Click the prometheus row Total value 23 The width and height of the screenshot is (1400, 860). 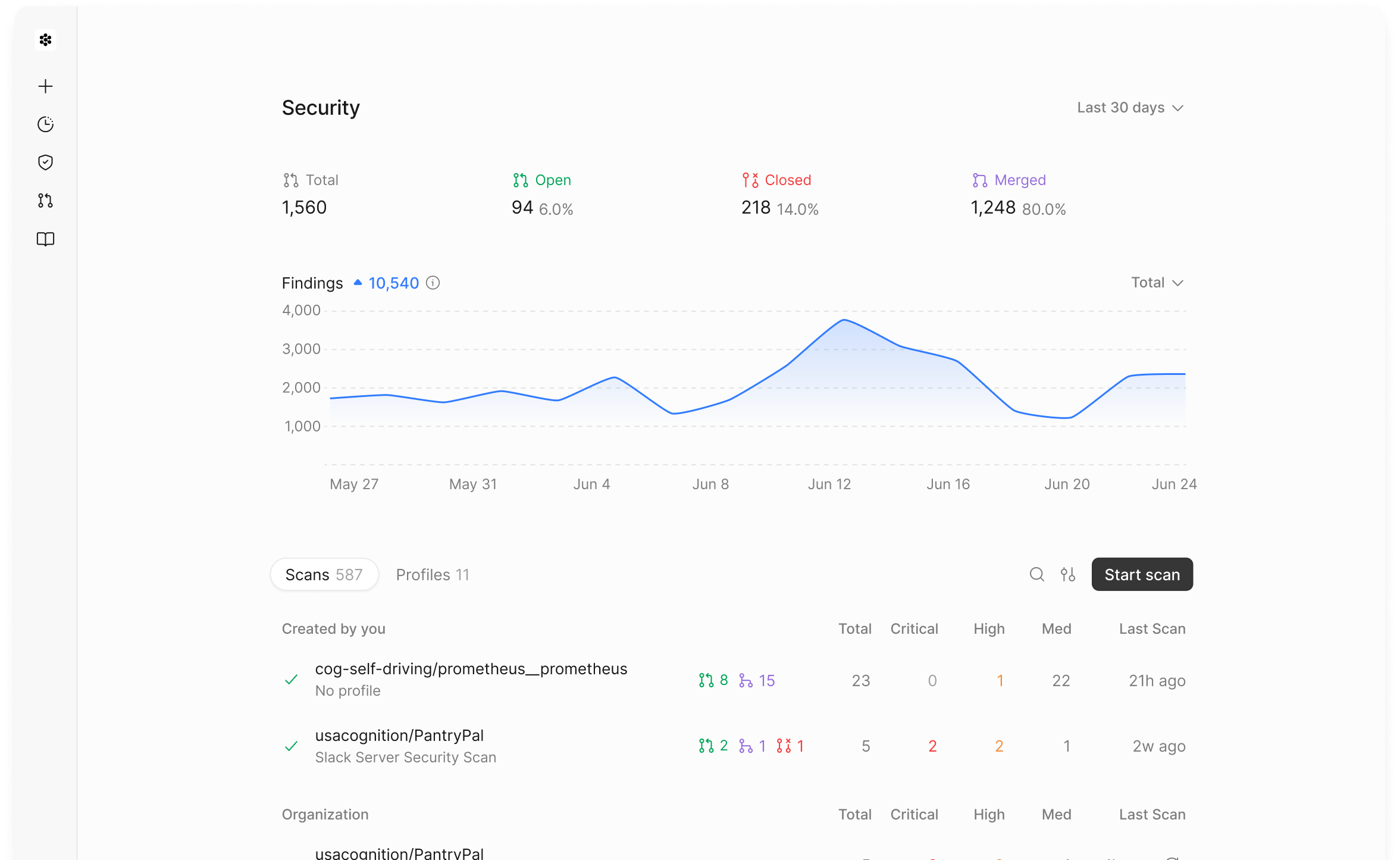pyautogui.click(x=861, y=680)
